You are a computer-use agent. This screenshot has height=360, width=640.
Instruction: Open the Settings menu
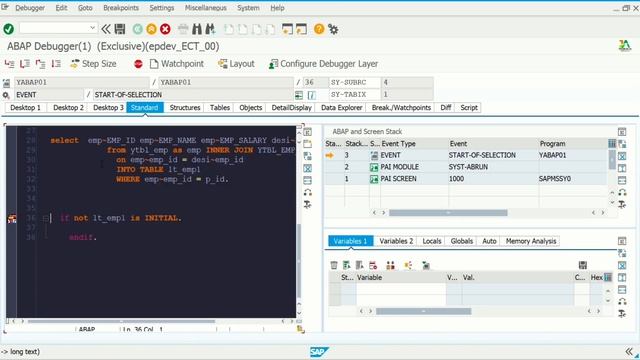(162, 8)
